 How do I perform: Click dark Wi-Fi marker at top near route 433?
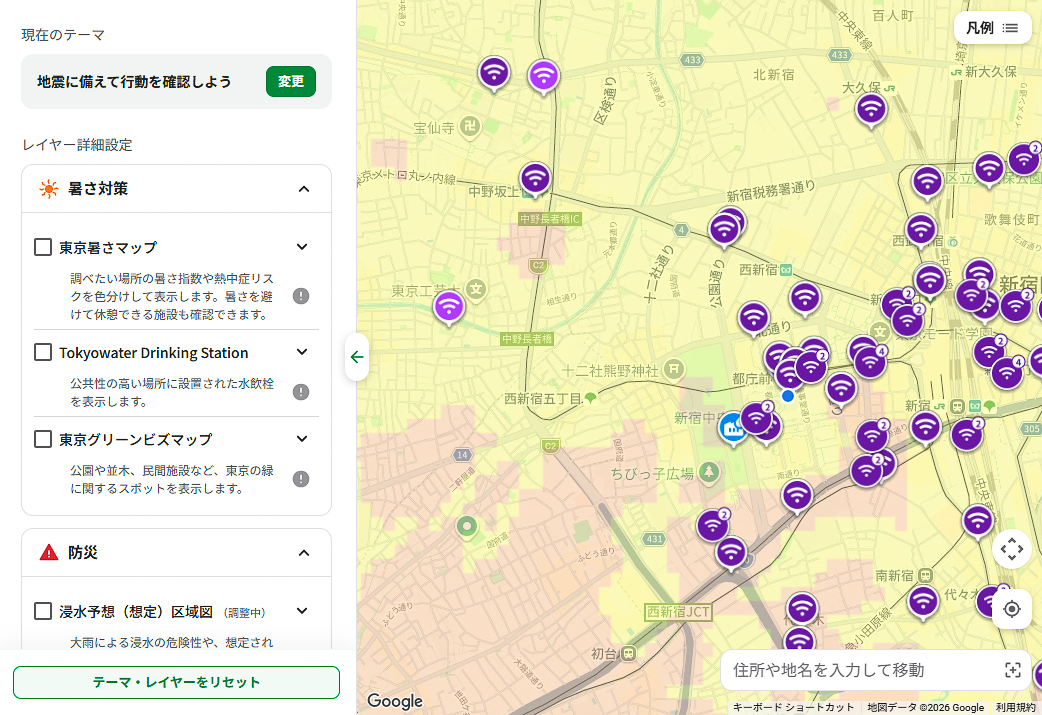[494, 74]
